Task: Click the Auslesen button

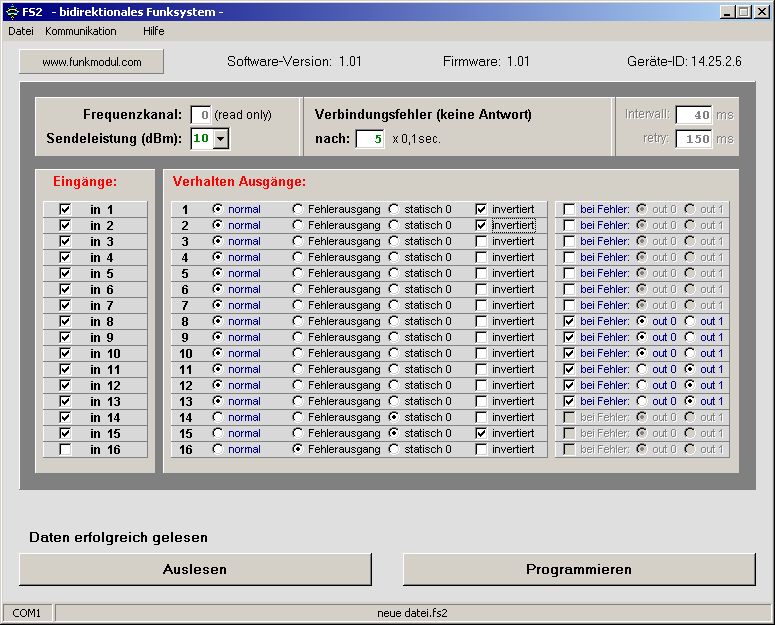Action: tap(195, 569)
